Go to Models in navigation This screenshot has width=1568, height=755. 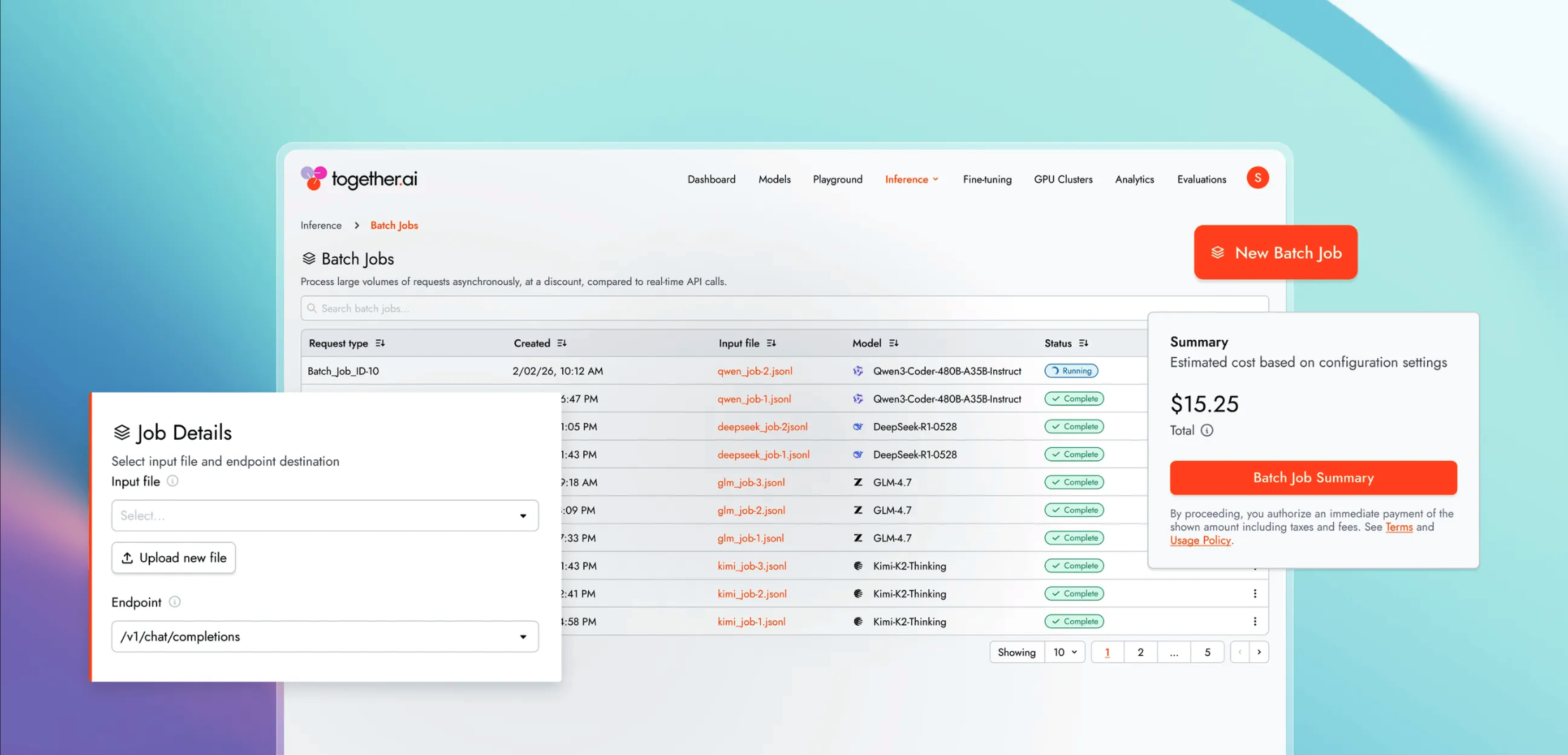(x=774, y=179)
